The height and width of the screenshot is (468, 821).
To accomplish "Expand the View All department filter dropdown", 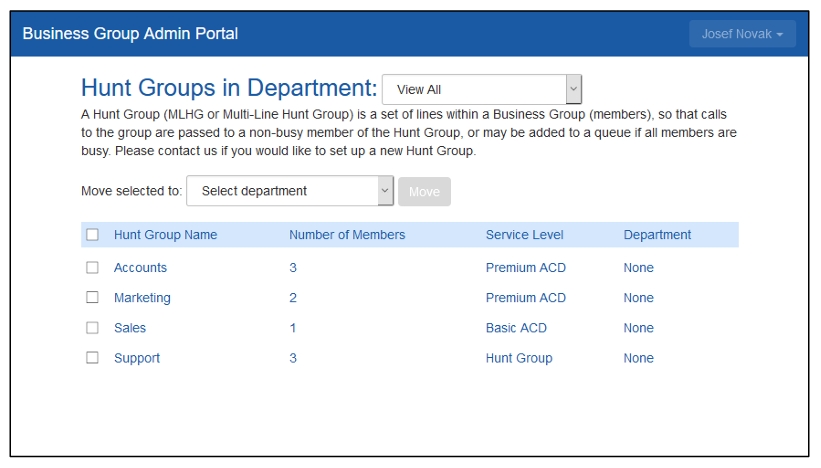I will pyautogui.click(x=481, y=89).
